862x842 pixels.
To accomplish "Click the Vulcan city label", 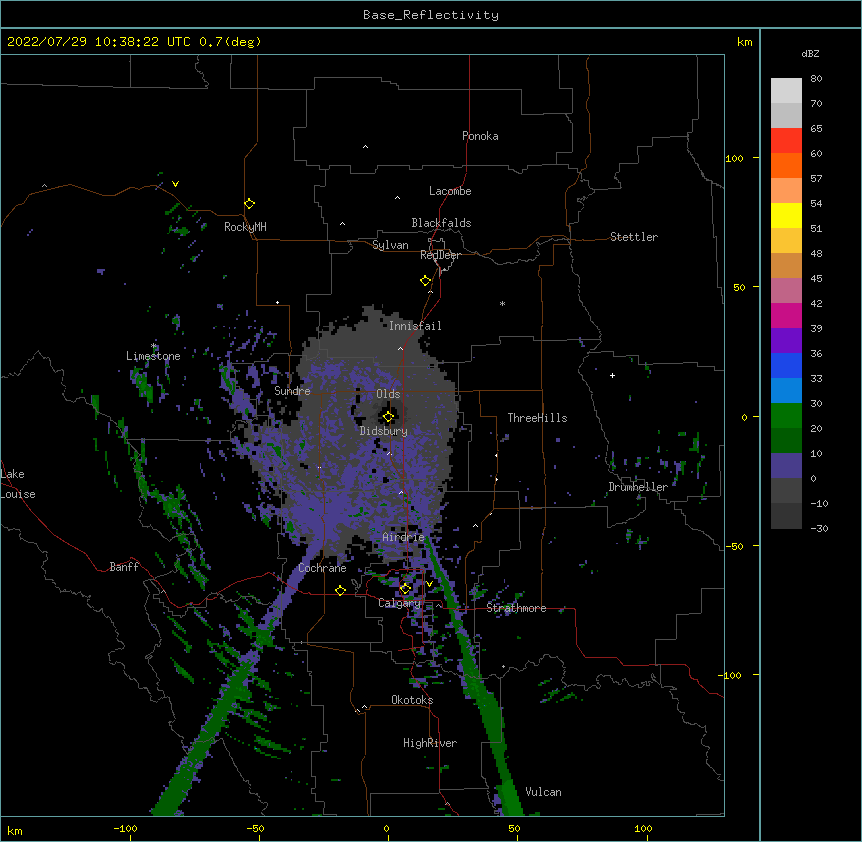I will tap(543, 792).
